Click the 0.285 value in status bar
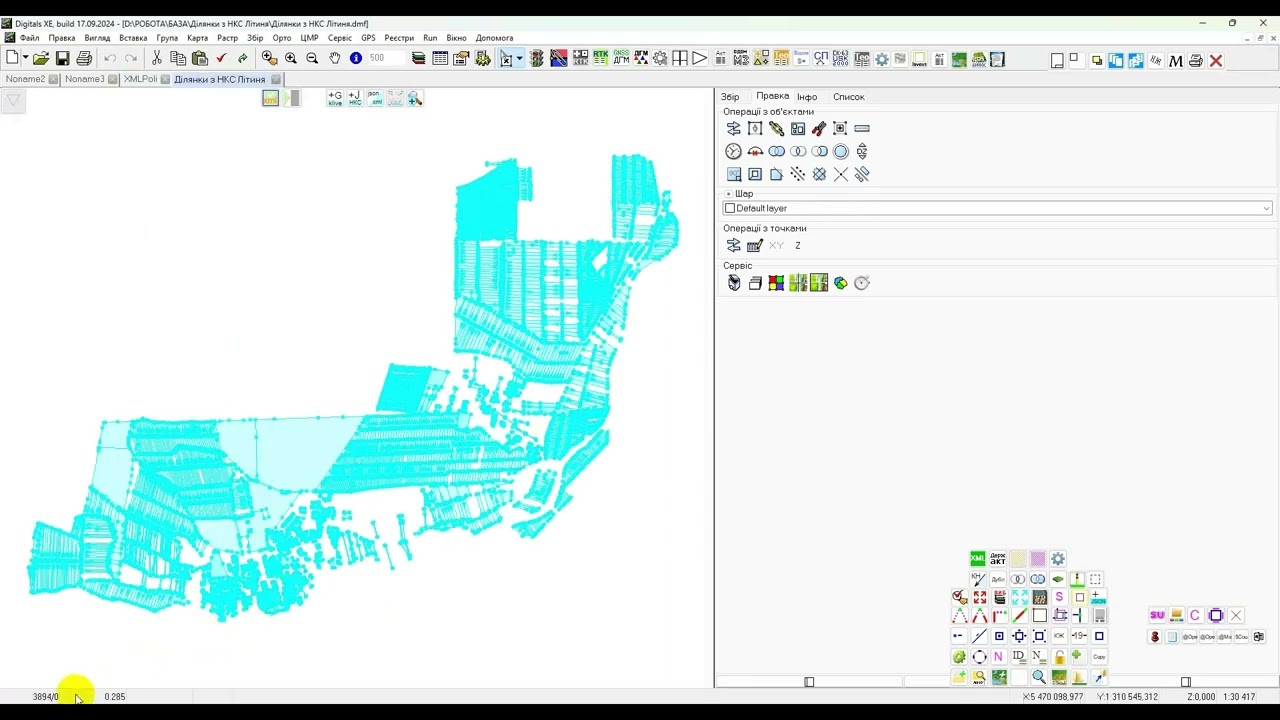This screenshot has height=720, width=1280. (115, 697)
